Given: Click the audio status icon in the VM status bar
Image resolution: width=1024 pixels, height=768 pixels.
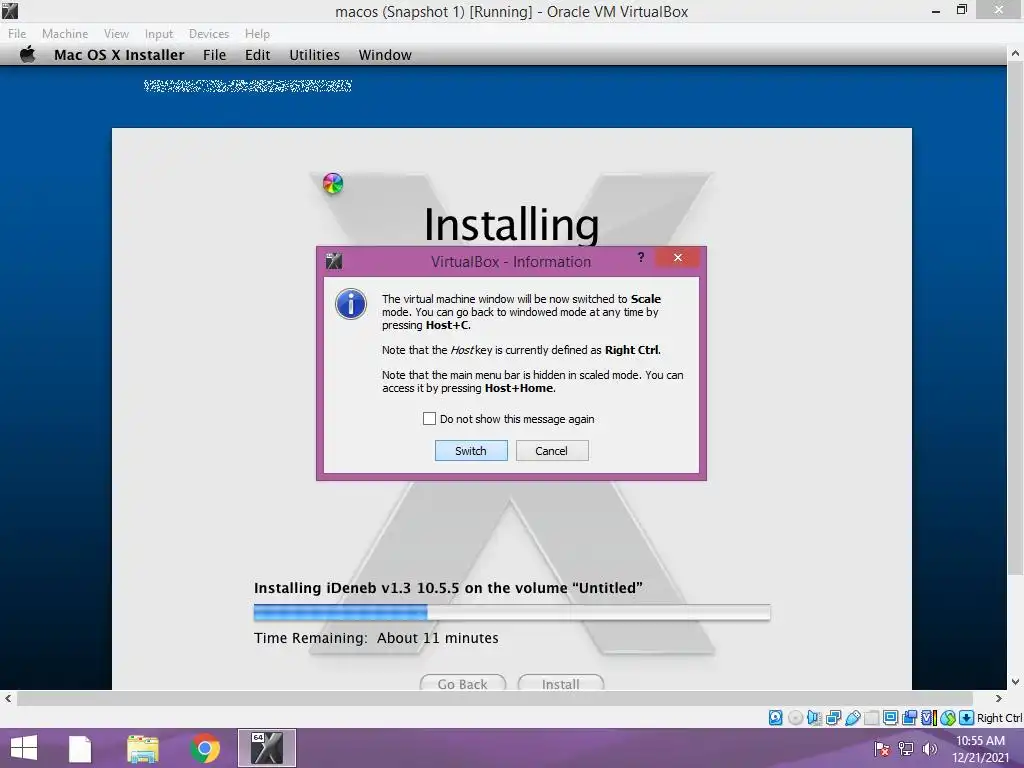Looking at the screenshot, I should [814, 718].
